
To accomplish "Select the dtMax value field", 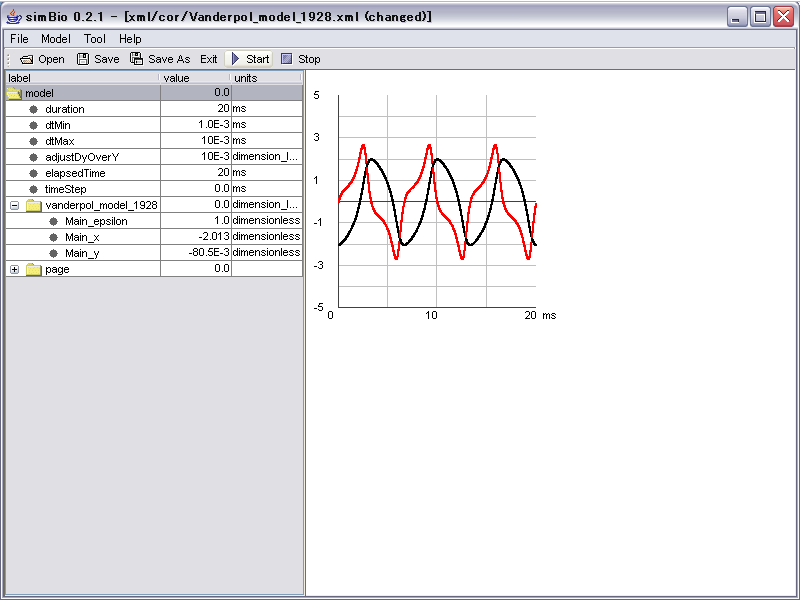I will (195, 141).
